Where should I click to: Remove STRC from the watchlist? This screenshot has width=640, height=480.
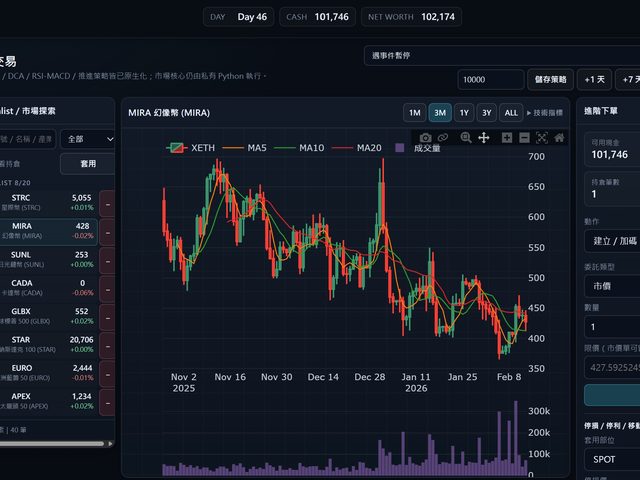[108, 204]
